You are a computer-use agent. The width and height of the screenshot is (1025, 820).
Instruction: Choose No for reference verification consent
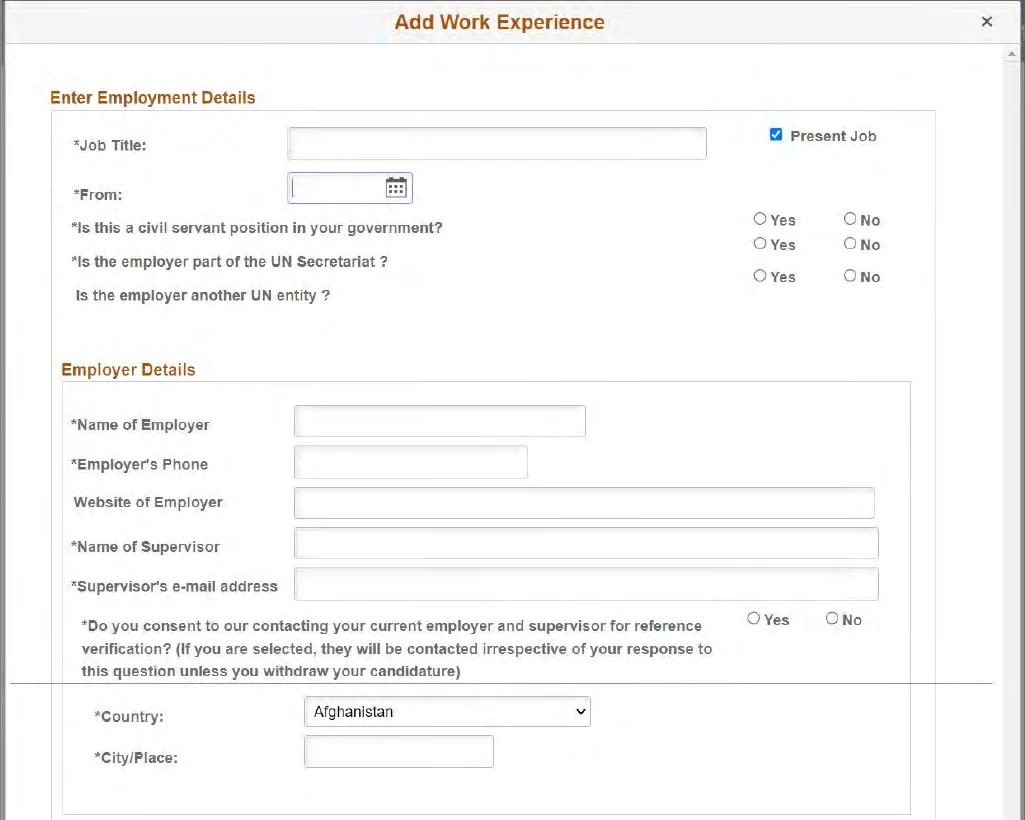[x=832, y=619]
